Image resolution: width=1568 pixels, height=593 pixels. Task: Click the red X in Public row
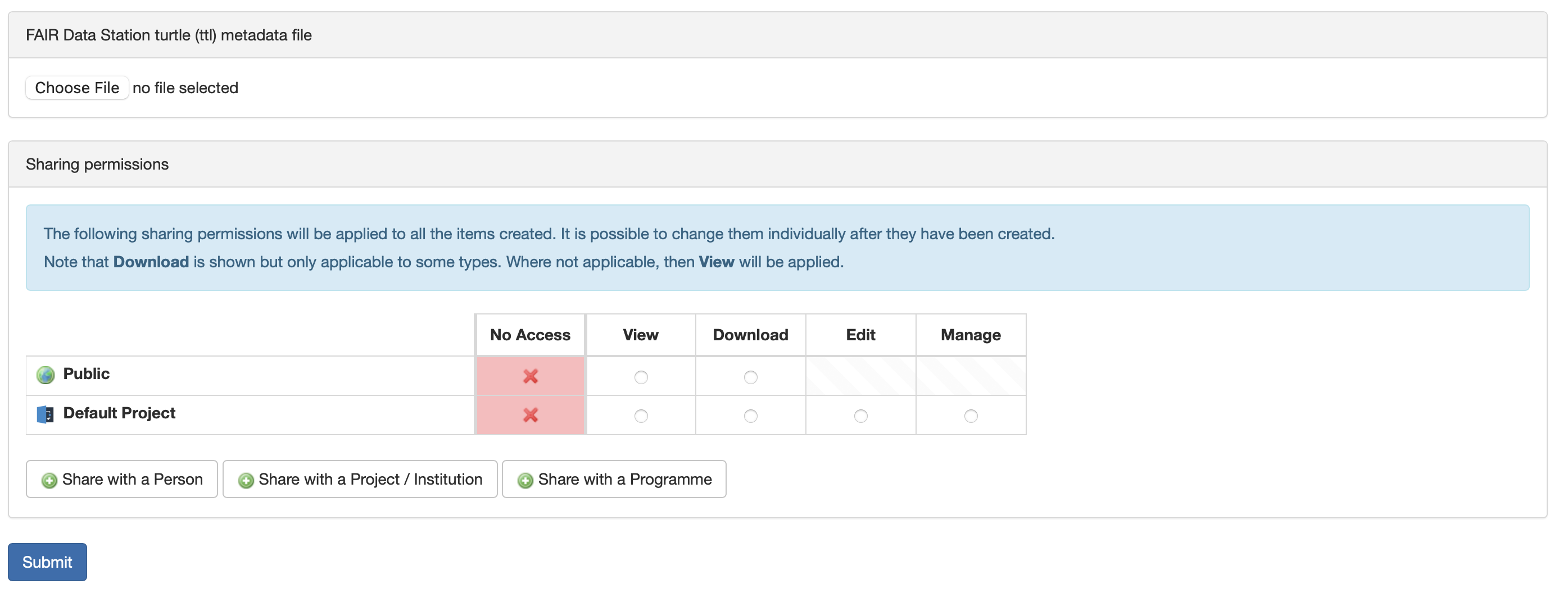point(530,376)
